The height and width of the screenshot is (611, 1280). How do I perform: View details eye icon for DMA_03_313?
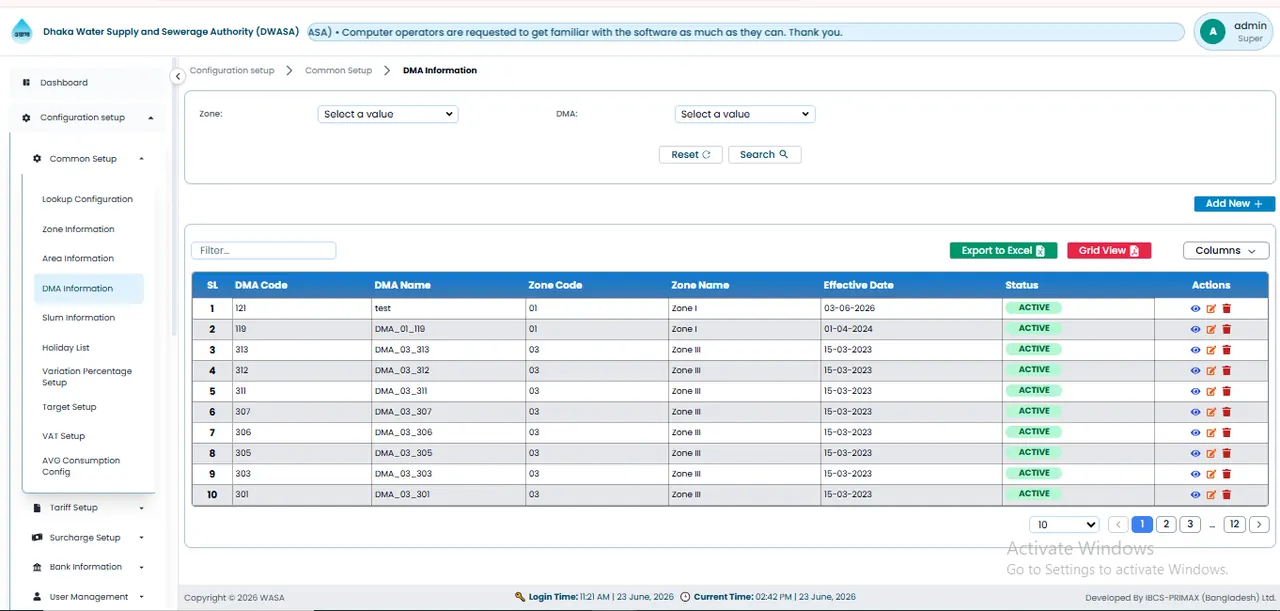pos(1195,350)
